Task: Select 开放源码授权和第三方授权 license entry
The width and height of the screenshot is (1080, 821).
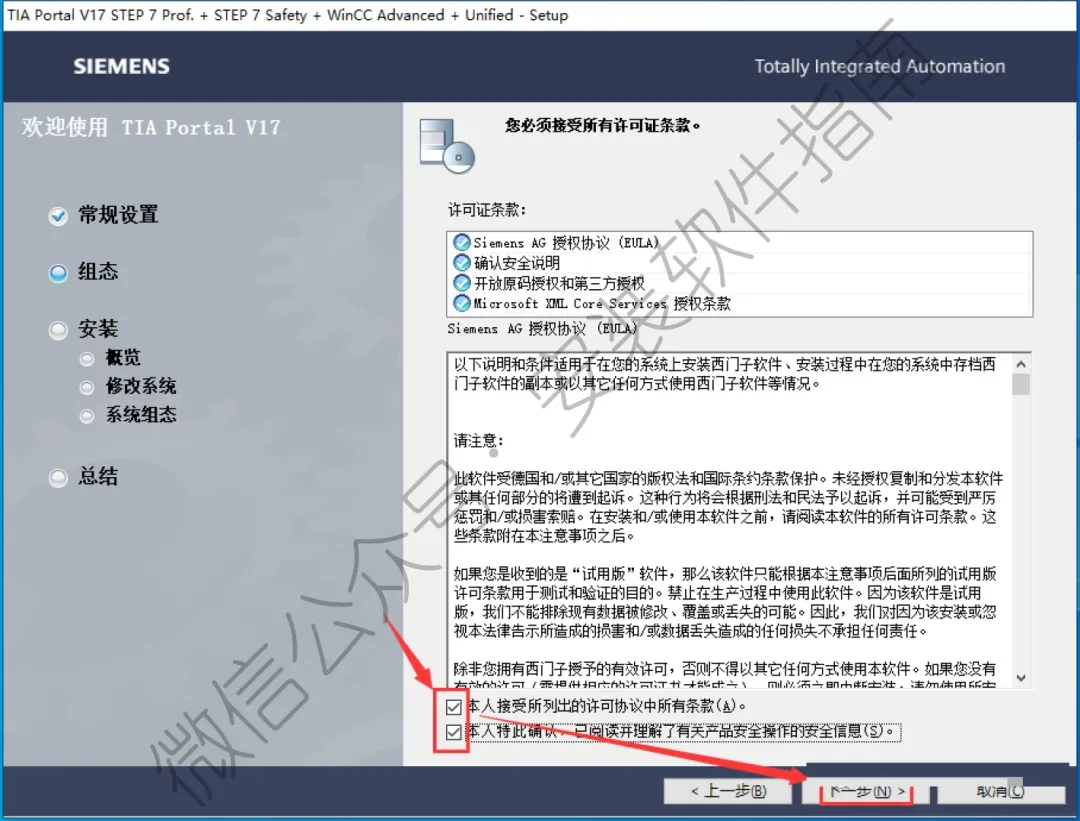Action: (x=740, y=283)
